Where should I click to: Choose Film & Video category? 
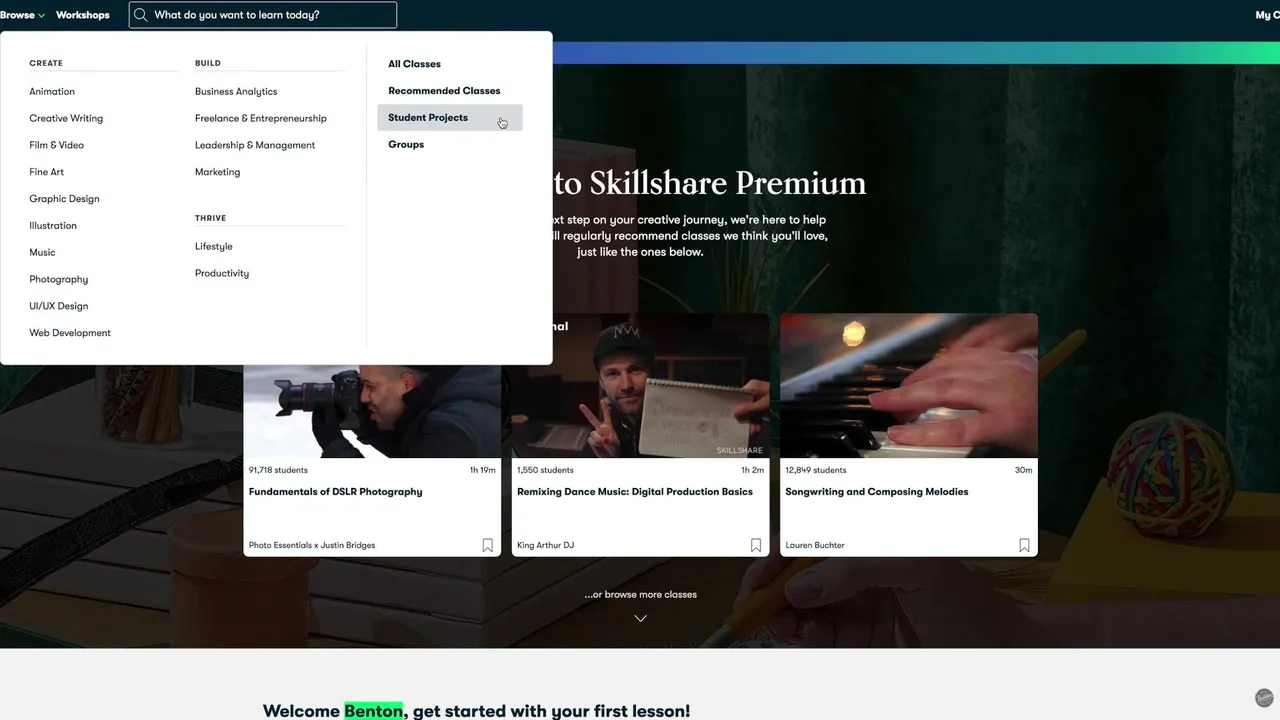56,145
